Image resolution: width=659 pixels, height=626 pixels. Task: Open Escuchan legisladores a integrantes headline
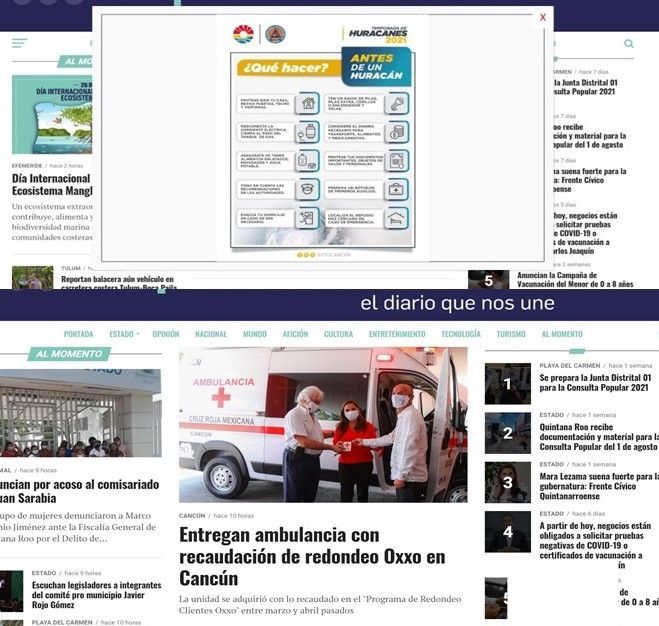tap(96, 595)
